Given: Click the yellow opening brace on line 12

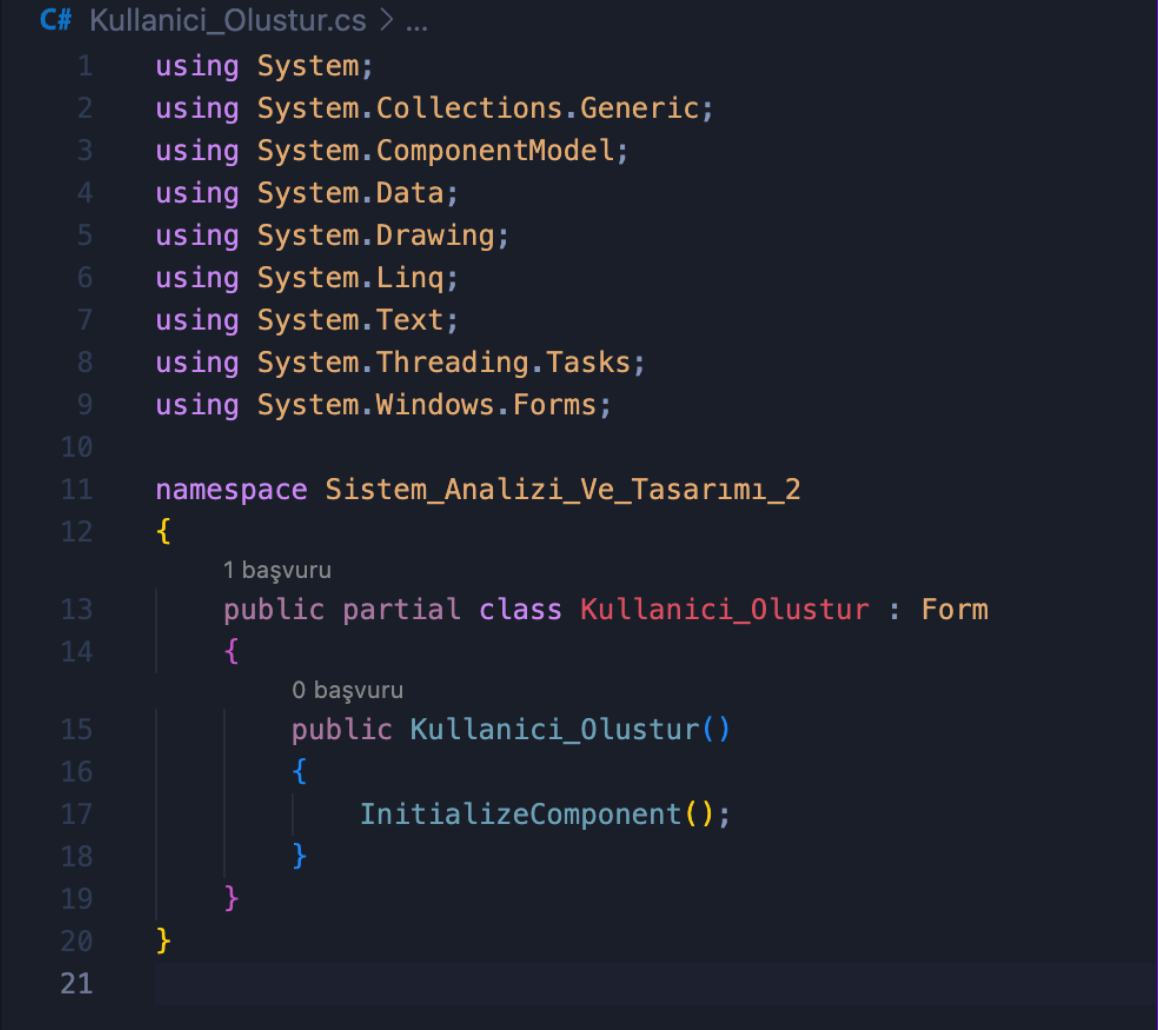Looking at the screenshot, I should point(164,531).
